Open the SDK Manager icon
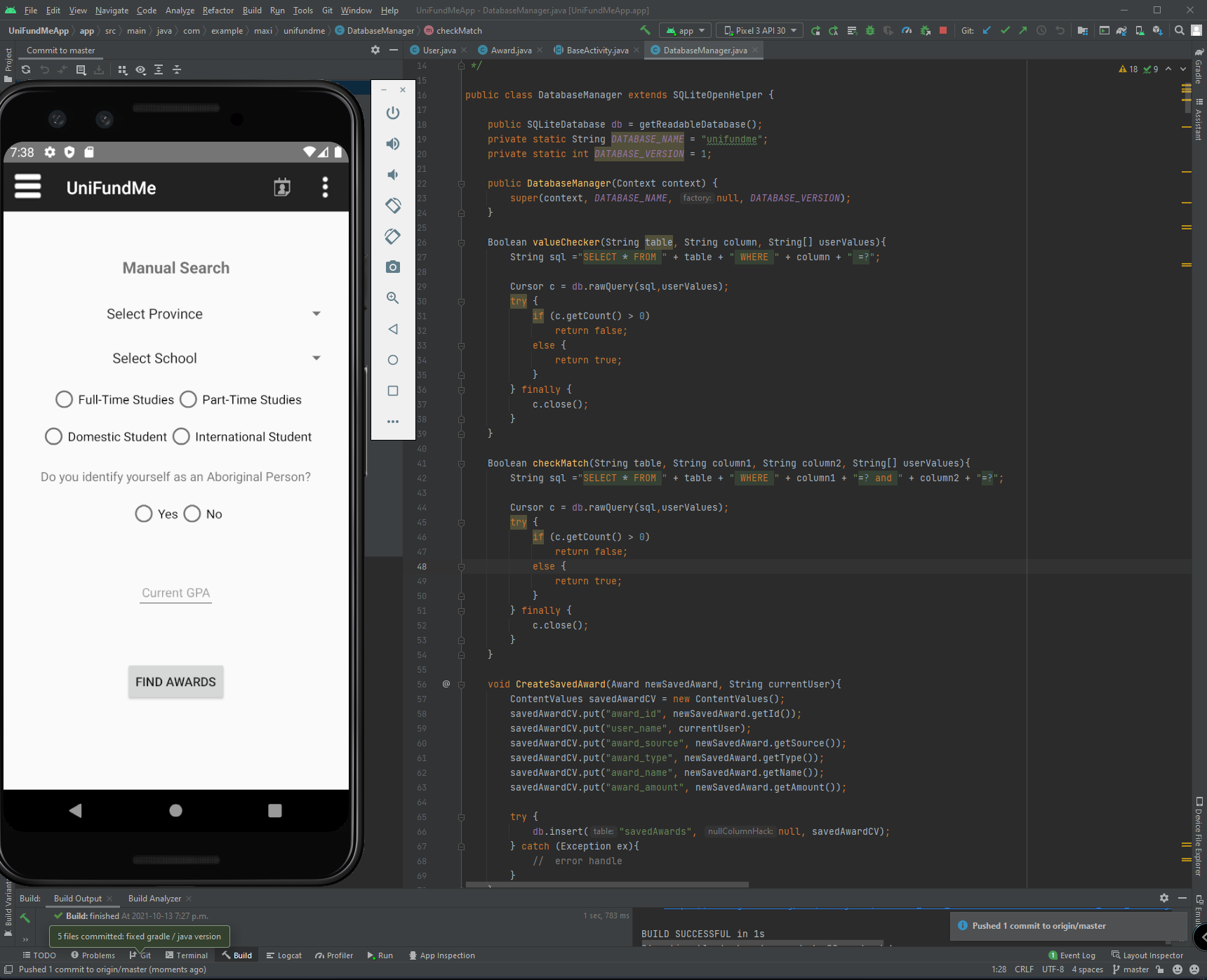The height and width of the screenshot is (980, 1207). click(1158, 30)
